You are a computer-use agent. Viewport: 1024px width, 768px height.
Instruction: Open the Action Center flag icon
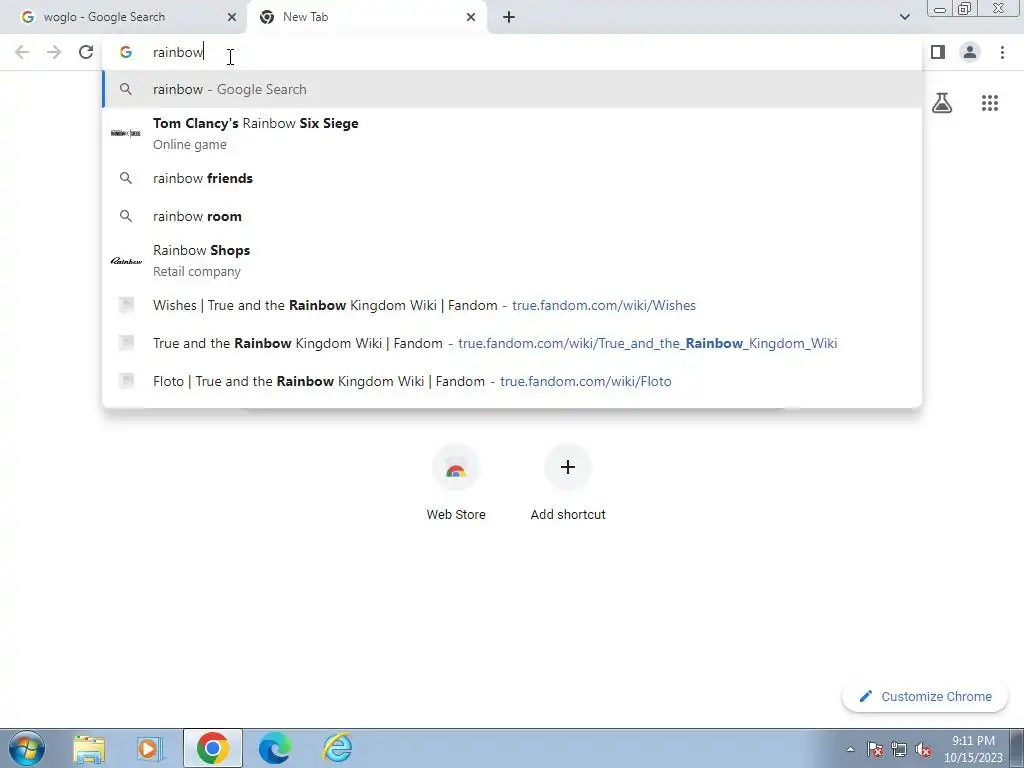[875, 749]
